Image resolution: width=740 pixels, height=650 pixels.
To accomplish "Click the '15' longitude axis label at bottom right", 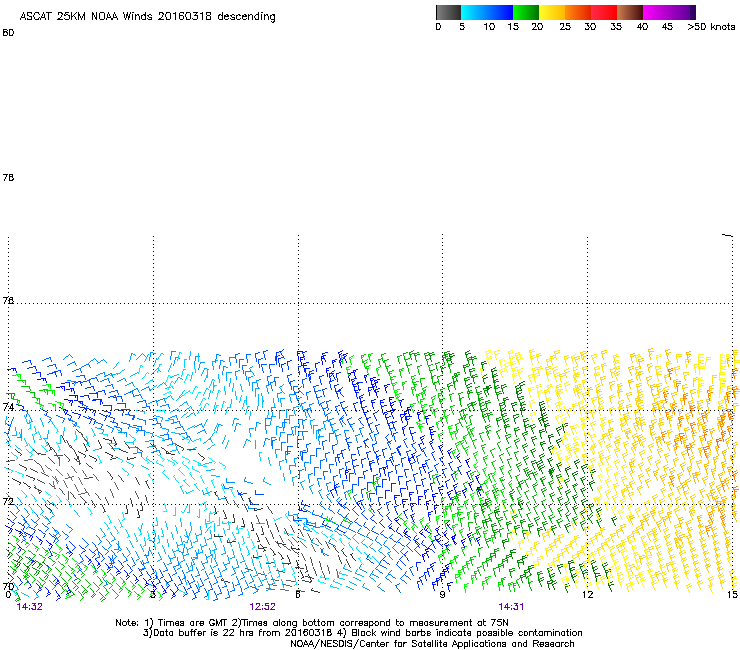I will [x=732, y=594].
